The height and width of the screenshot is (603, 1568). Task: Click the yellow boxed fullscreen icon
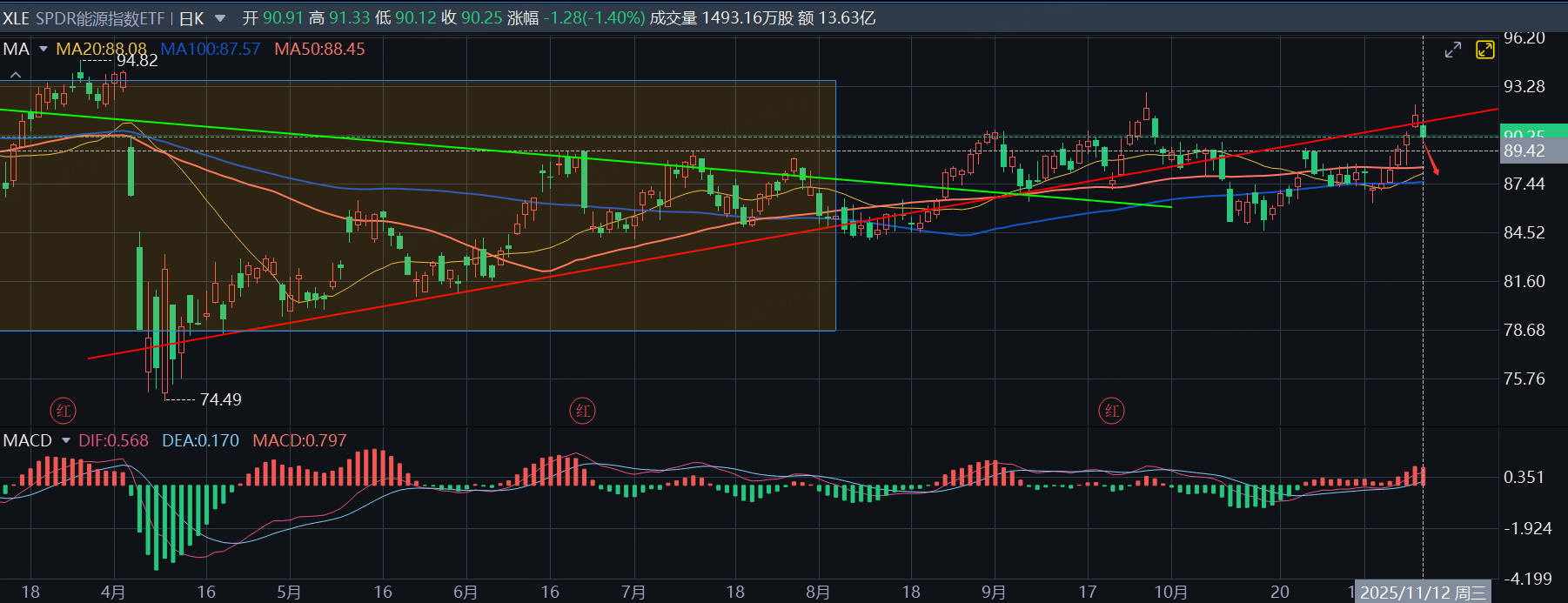(1485, 50)
